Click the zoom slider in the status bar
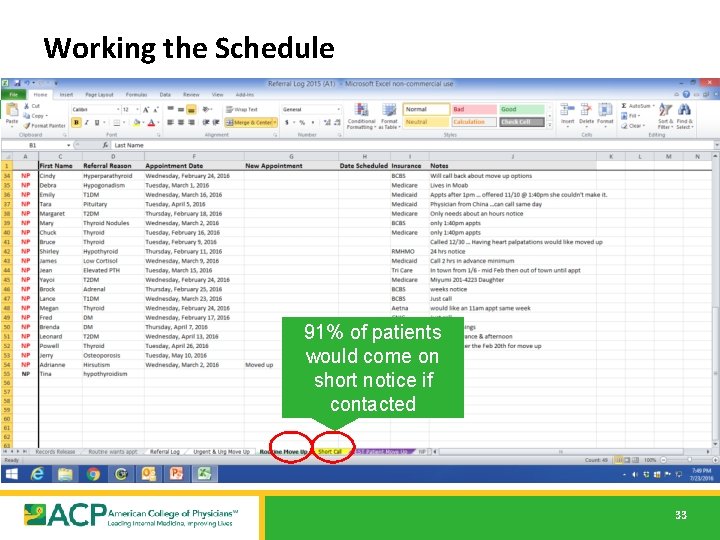The width and height of the screenshot is (720, 540). 689,460
